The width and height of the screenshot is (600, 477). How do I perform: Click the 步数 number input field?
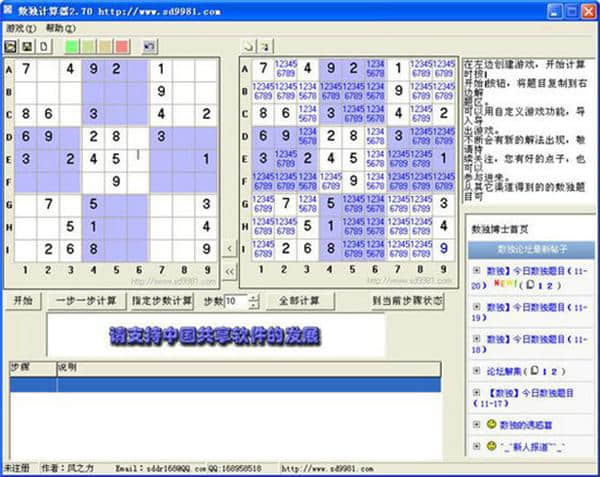234,301
